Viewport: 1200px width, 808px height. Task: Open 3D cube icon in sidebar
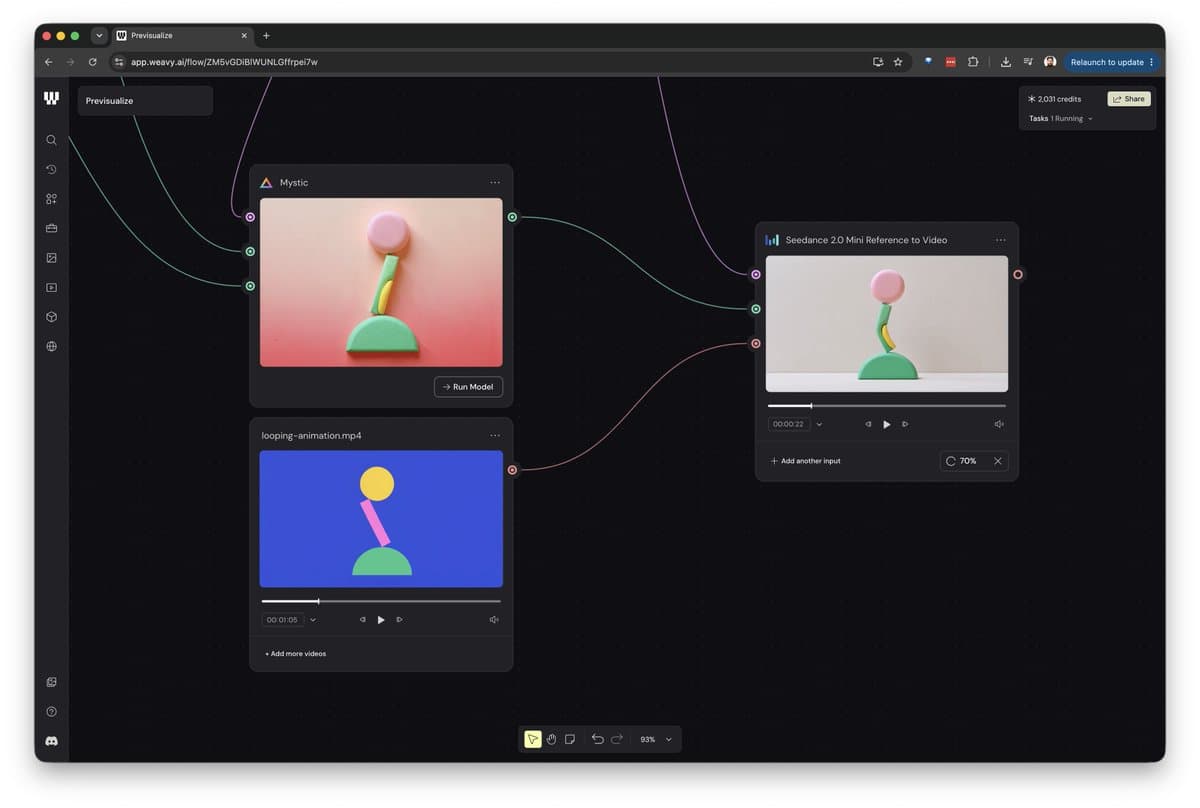(51, 317)
